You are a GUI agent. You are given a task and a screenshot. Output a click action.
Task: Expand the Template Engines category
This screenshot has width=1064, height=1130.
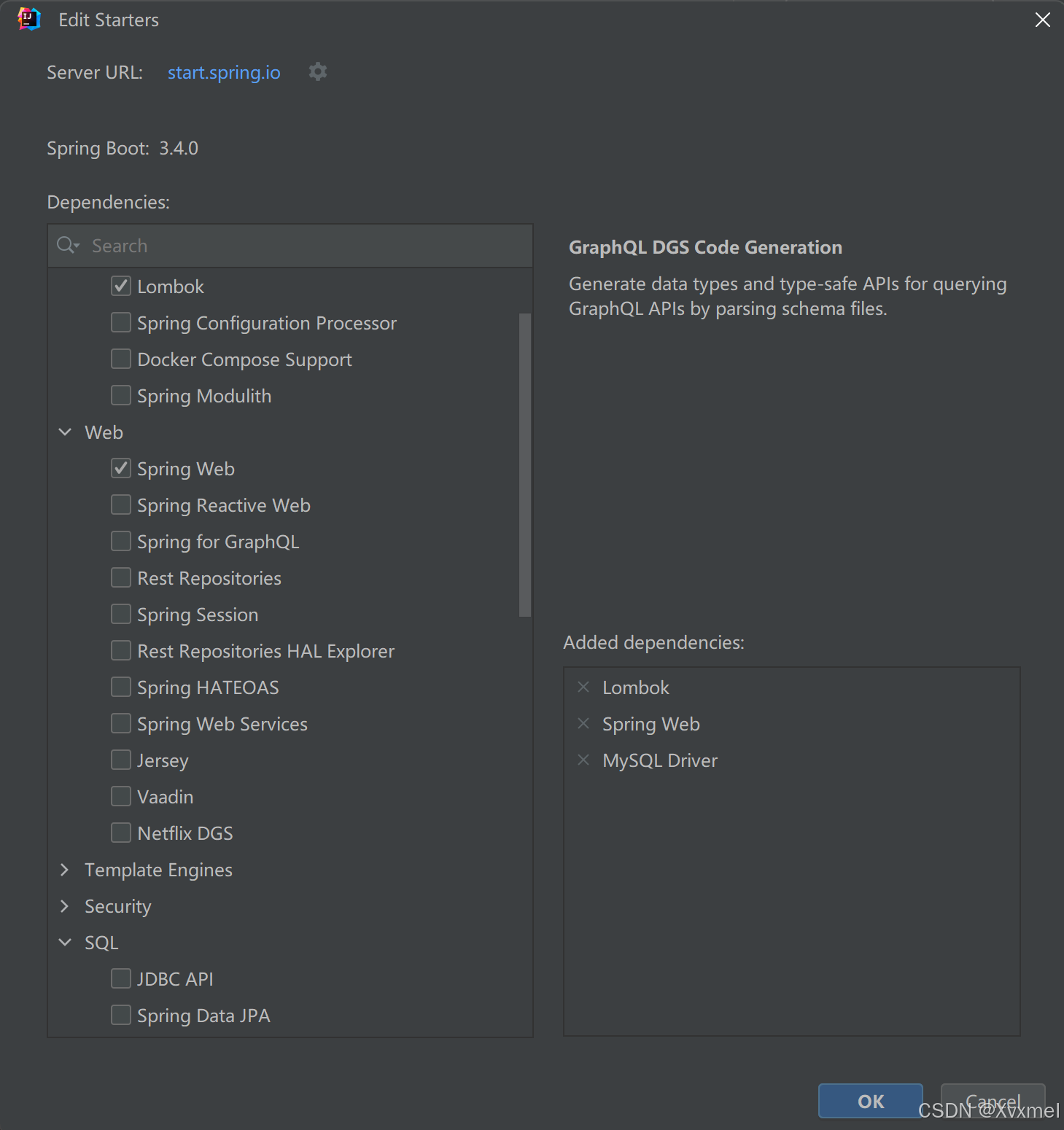[65, 869]
